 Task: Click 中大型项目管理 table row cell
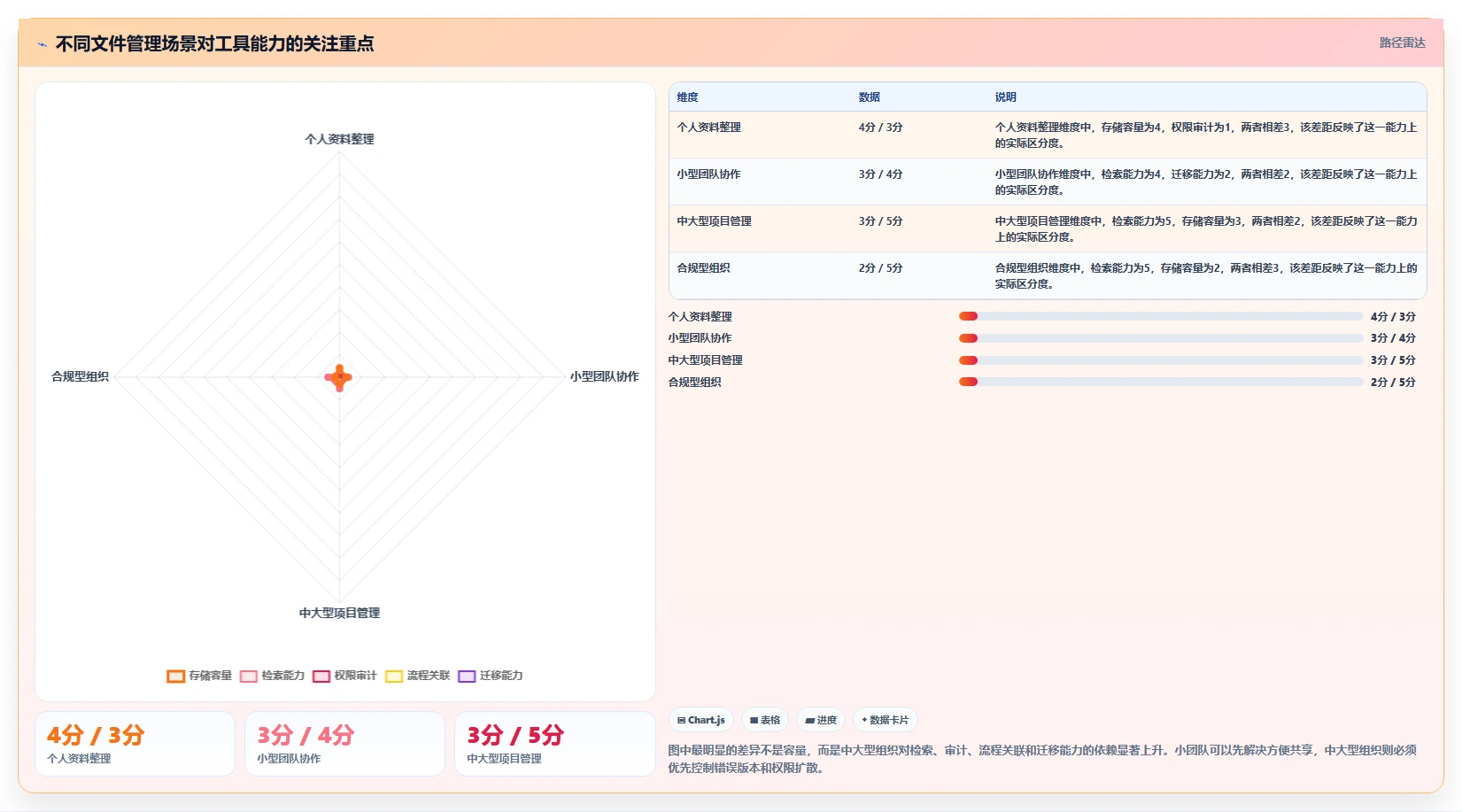click(715, 221)
